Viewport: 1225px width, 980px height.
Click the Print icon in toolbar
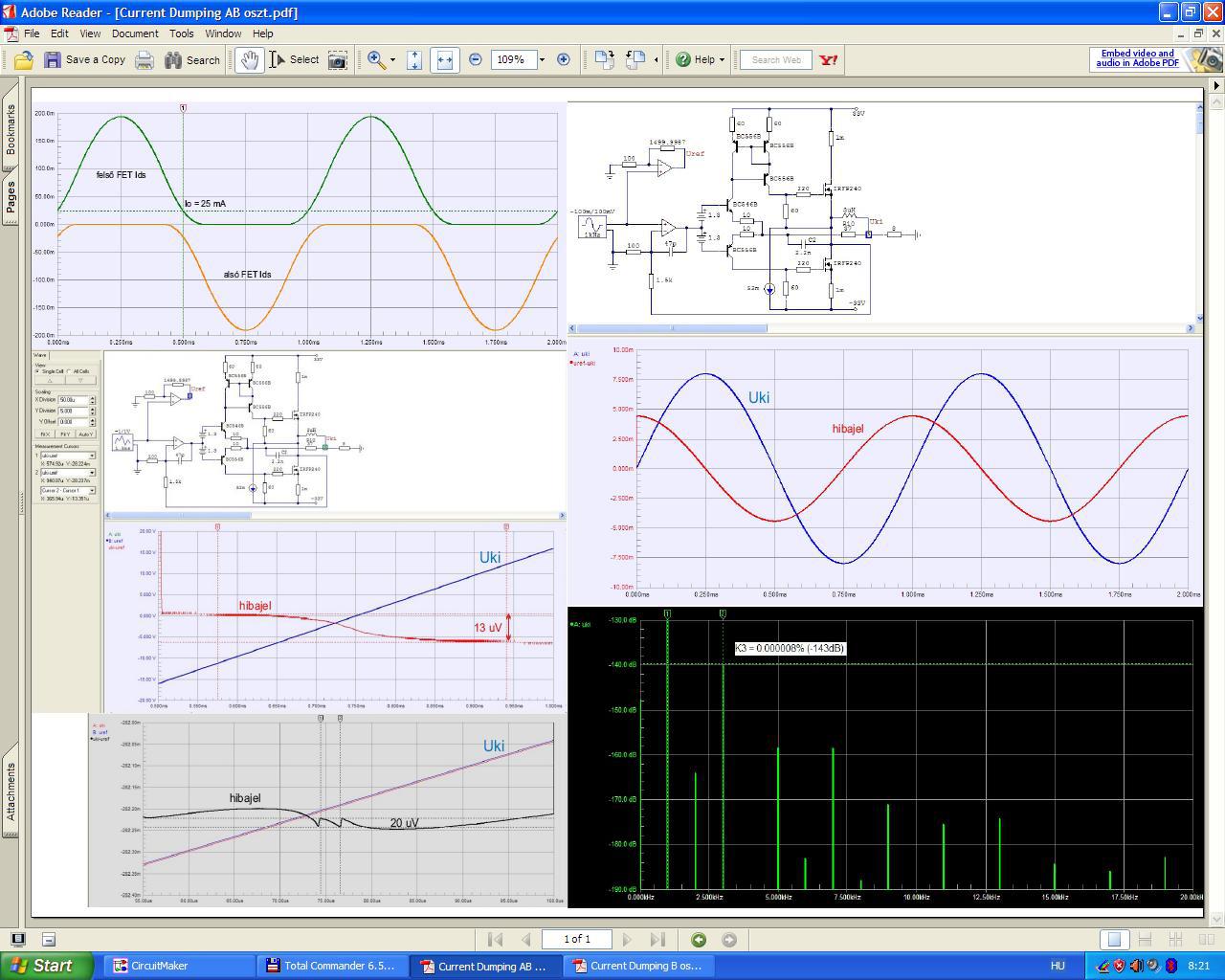(x=144, y=59)
